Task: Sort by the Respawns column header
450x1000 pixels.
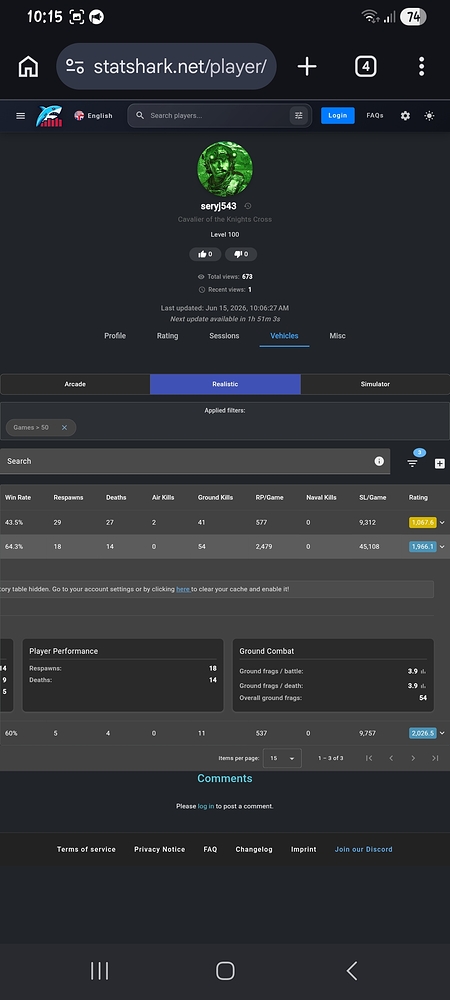Action: coord(68,497)
